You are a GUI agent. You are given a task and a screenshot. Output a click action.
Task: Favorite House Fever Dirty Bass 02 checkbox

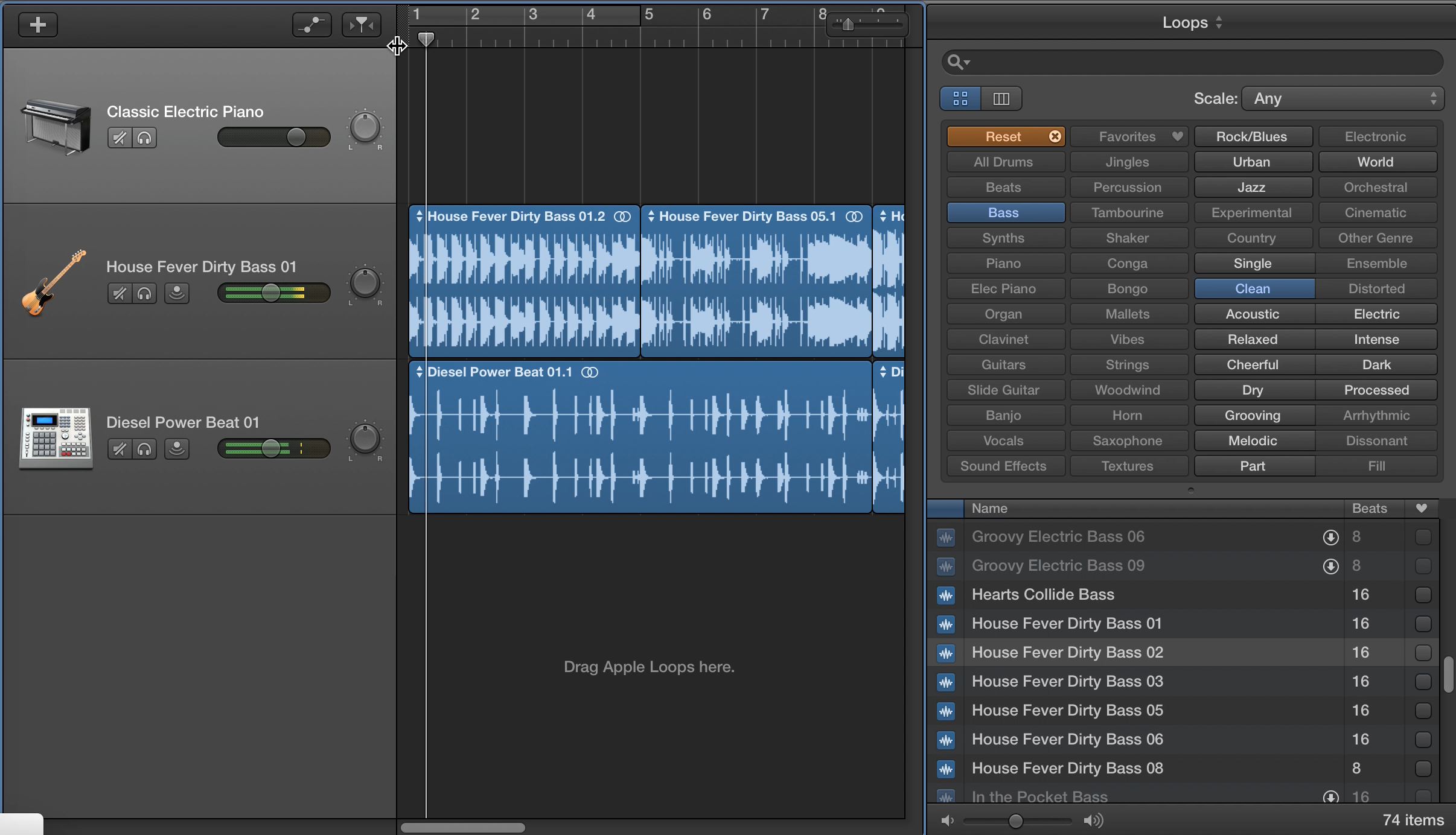coord(1423,653)
